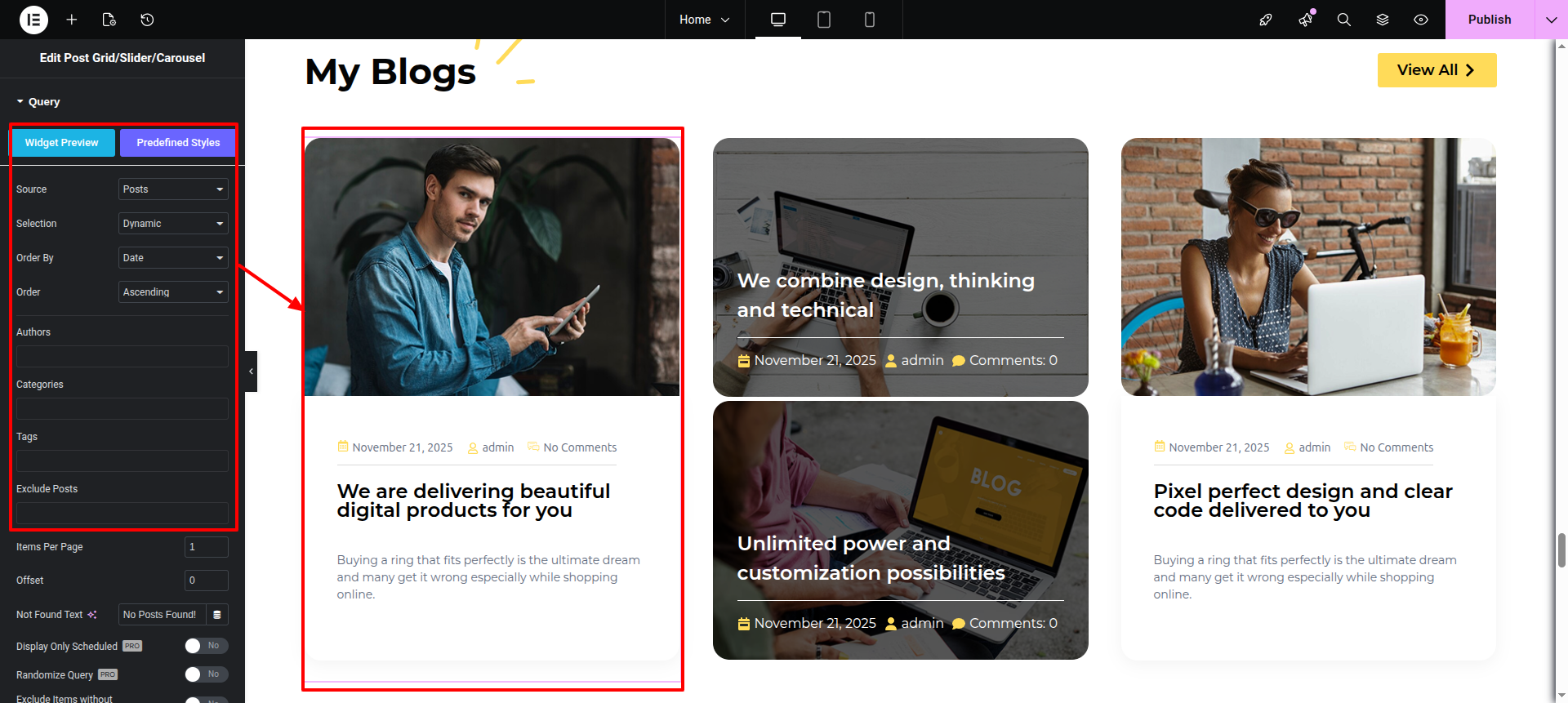
Task: Select the Widget Preview tab
Action: 62,143
